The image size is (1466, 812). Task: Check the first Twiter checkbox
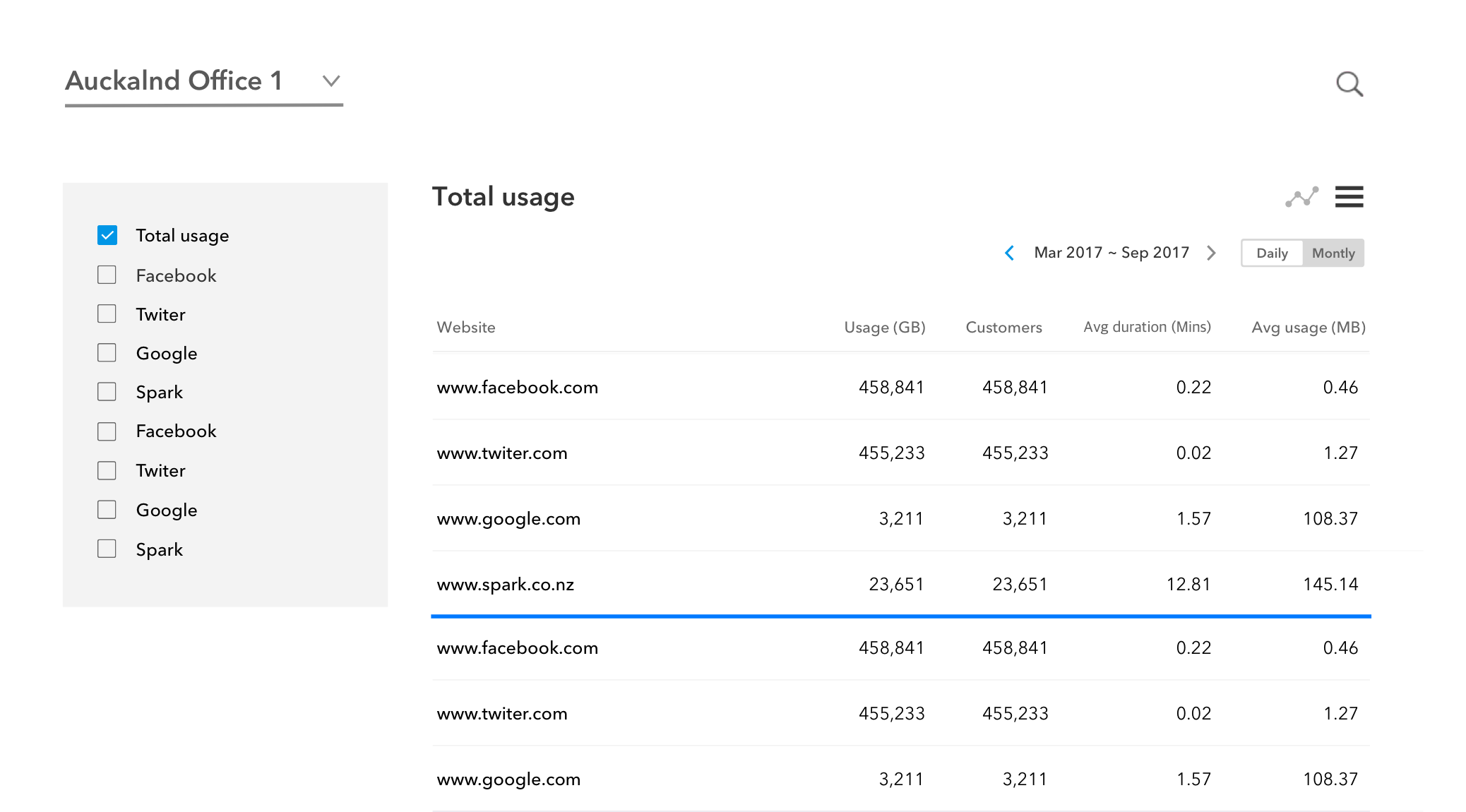(107, 314)
